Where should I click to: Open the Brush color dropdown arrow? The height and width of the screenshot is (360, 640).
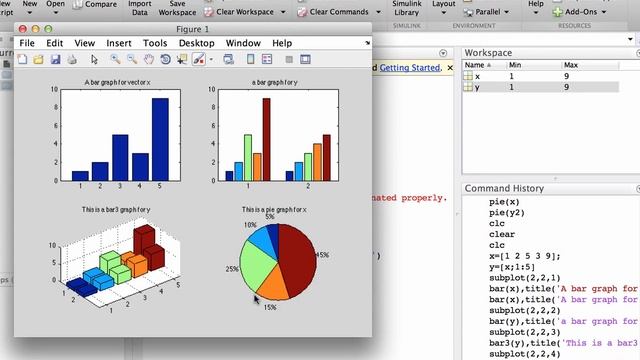pos(211,60)
